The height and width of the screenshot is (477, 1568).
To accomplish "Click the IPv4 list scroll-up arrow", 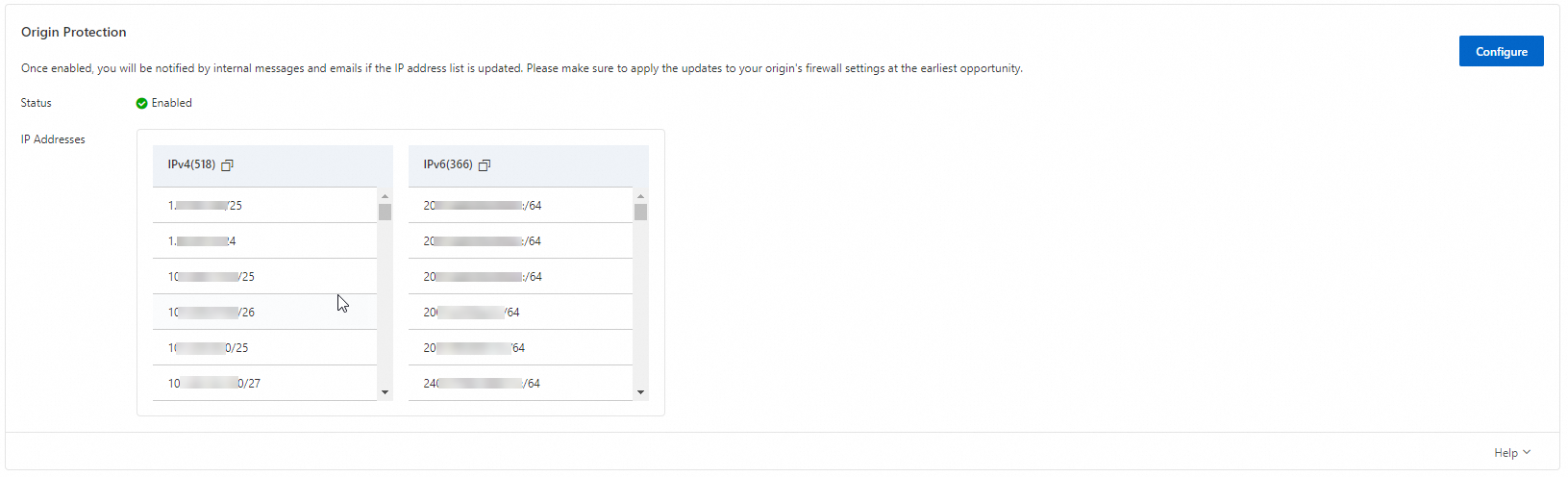I will coord(385,196).
